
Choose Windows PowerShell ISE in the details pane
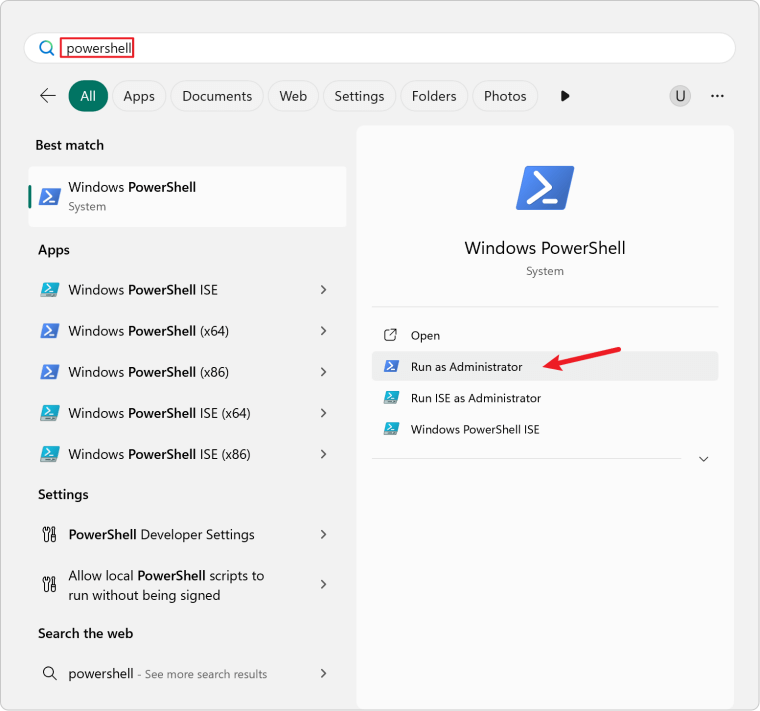tap(545, 429)
